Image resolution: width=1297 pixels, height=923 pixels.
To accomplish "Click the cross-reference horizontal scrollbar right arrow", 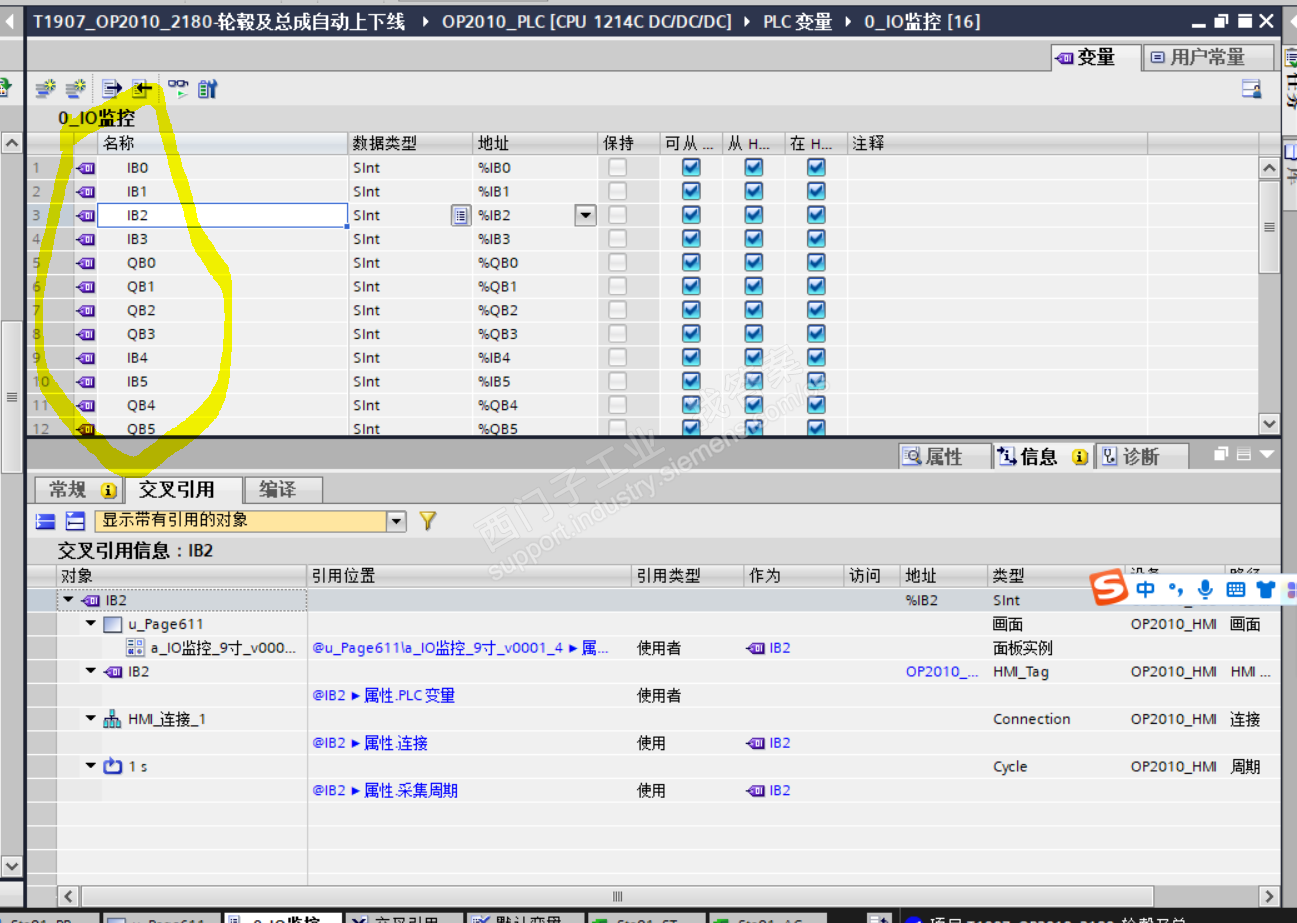I will 1269,895.
